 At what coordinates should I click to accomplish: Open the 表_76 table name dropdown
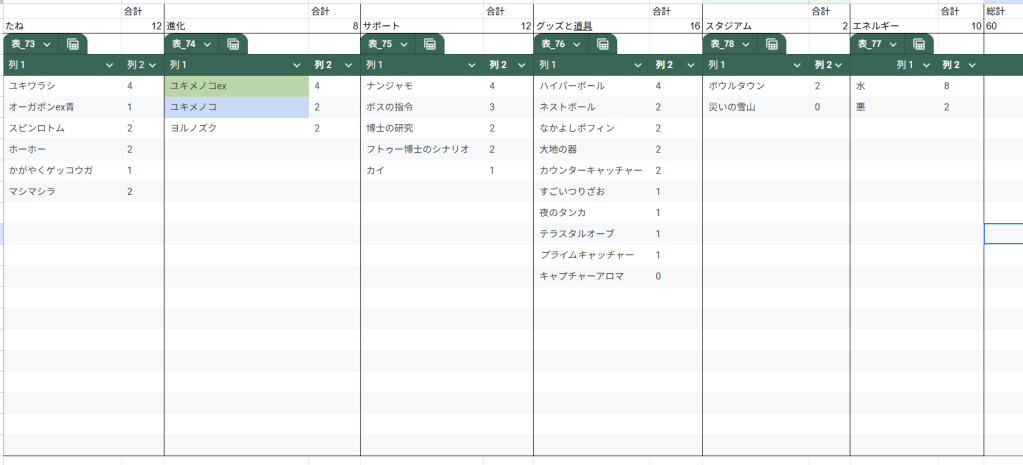click(575, 45)
